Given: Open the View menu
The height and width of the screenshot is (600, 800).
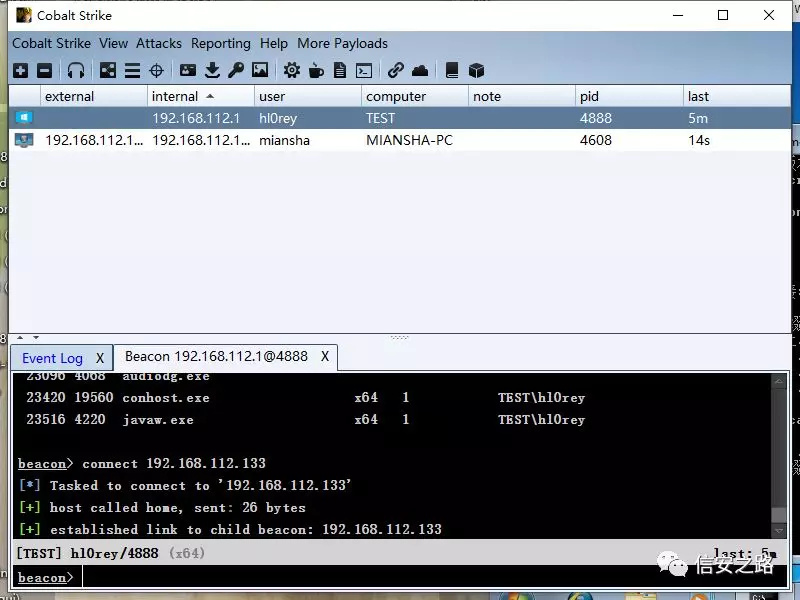Looking at the screenshot, I should point(113,43).
